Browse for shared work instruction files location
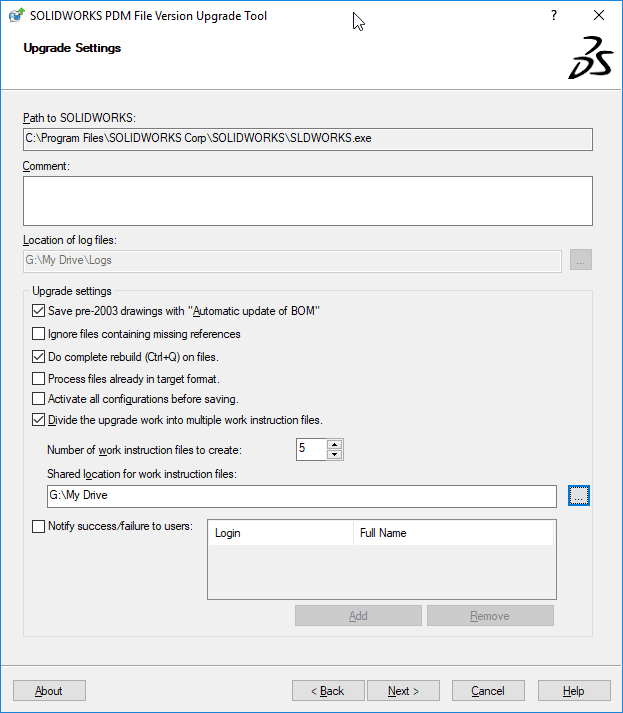 pyautogui.click(x=578, y=496)
